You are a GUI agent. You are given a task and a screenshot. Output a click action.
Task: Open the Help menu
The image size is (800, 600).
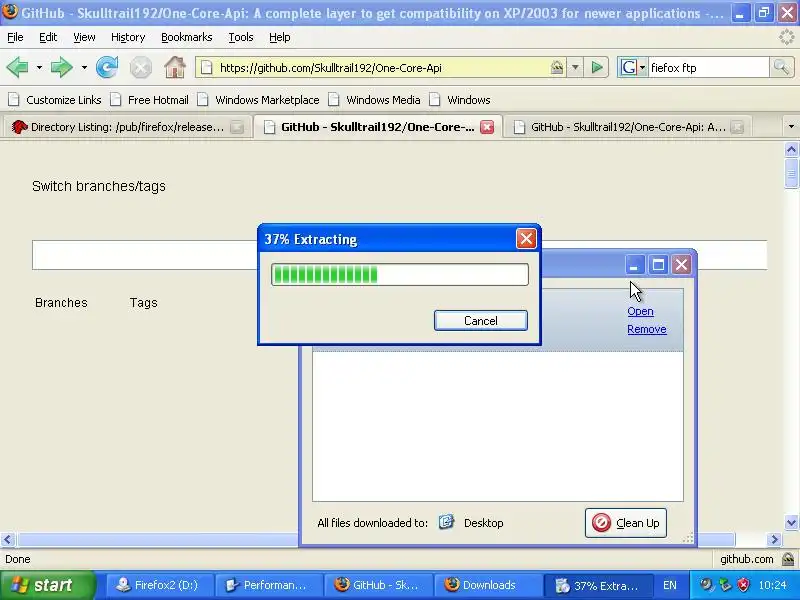click(280, 37)
